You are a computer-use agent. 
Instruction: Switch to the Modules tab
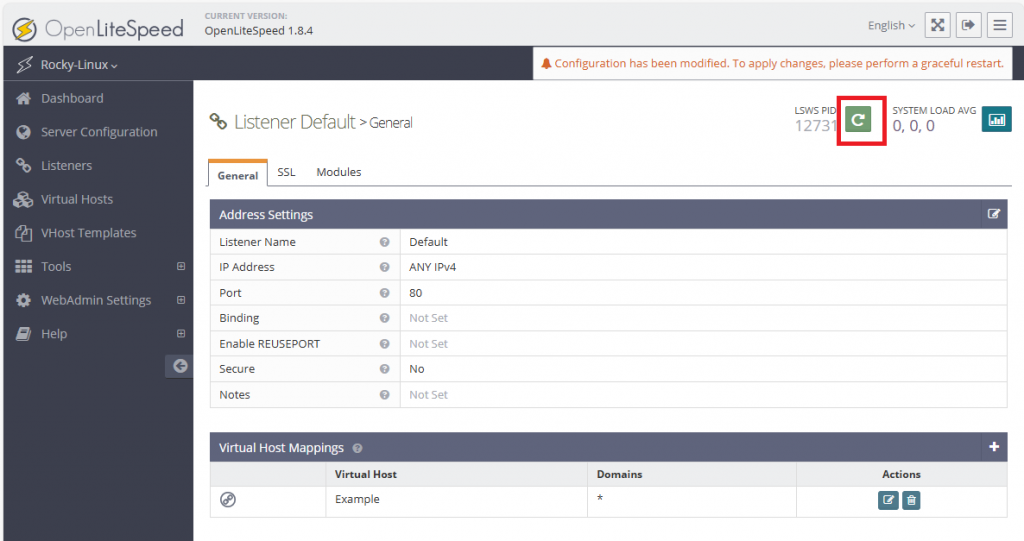(339, 172)
